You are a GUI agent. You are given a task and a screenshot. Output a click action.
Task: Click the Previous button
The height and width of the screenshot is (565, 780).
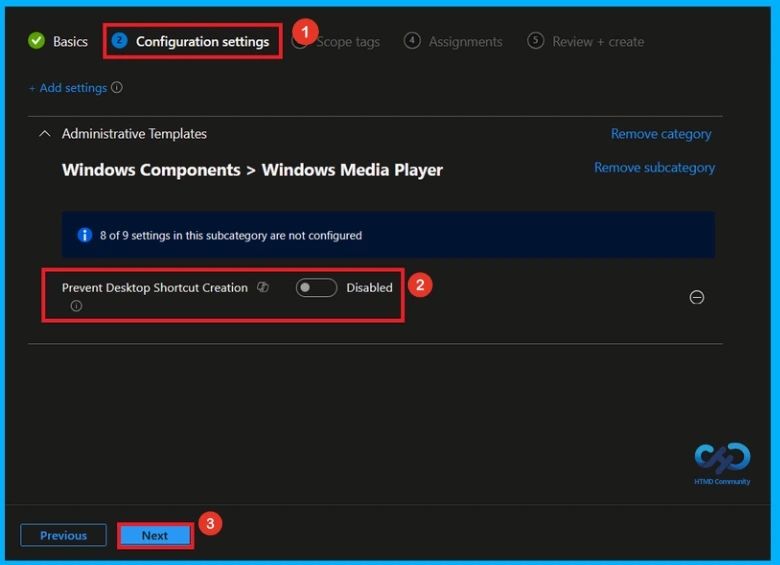point(63,535)
